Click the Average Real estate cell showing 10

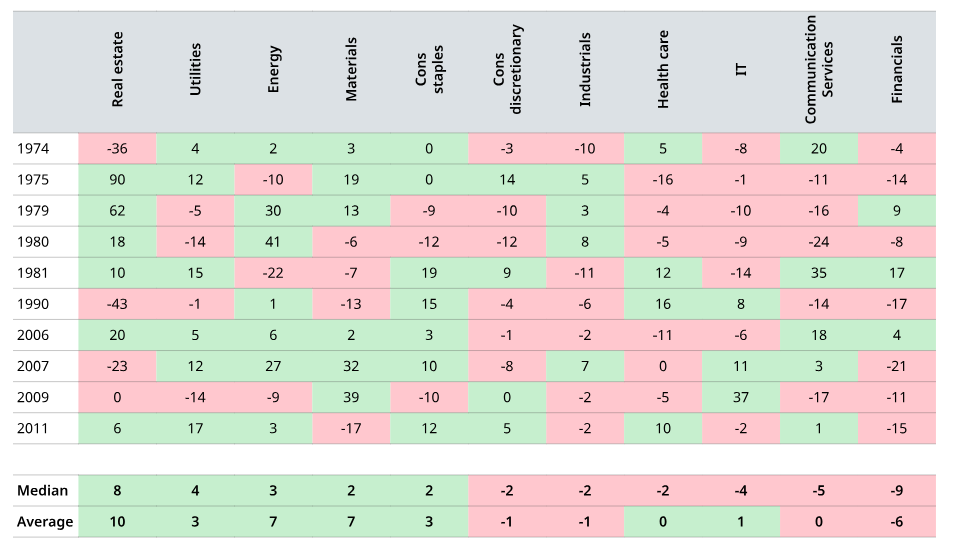click(x=117, y=522)
